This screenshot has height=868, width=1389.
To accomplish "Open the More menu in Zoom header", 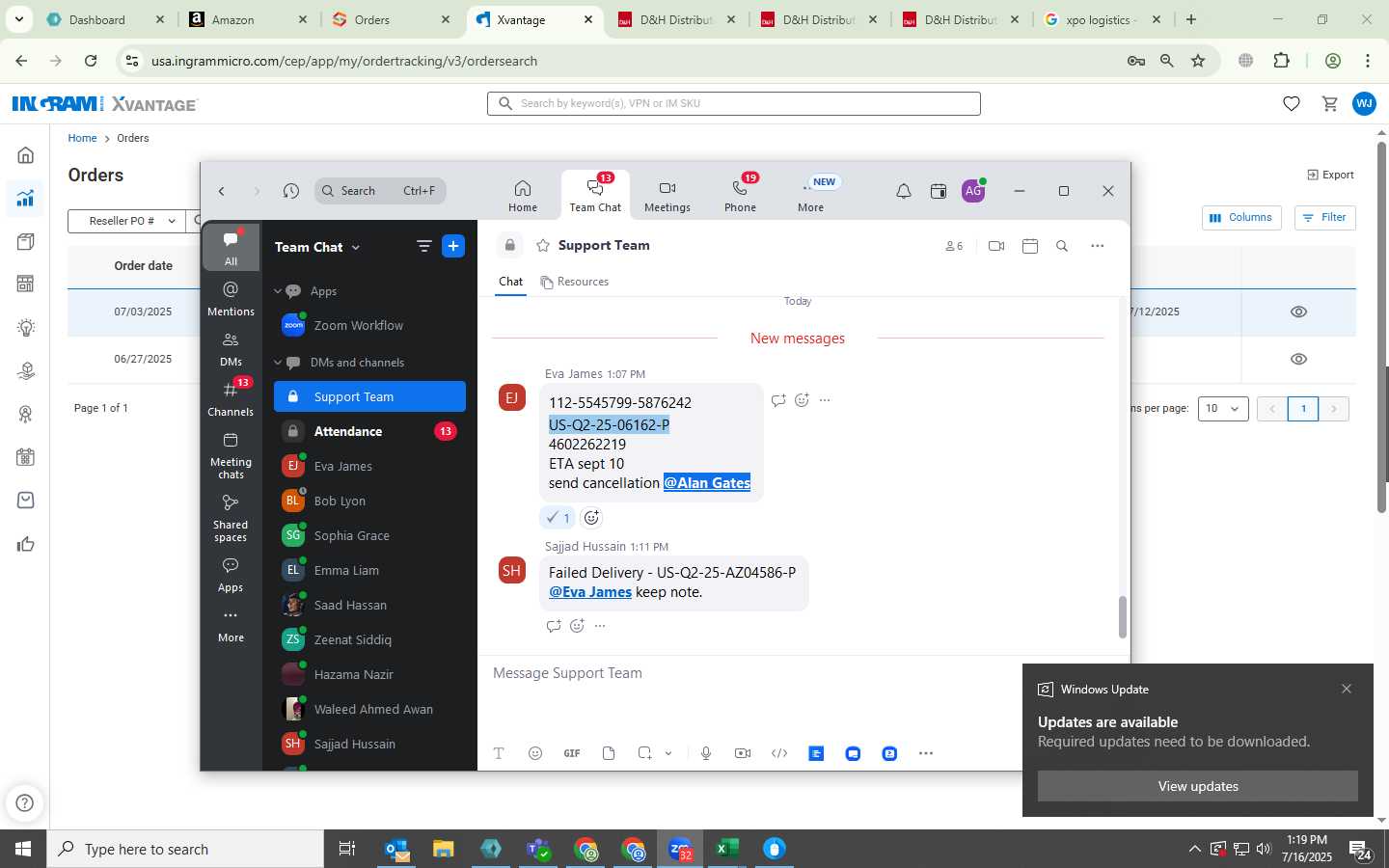I will pyautogui.click(x=811, y=195).
